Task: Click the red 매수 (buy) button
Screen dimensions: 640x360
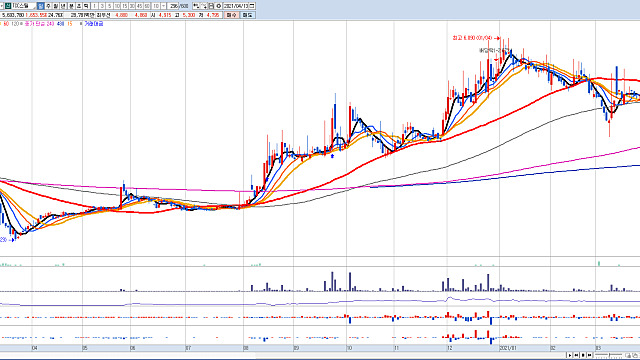Action: tap(231, 15)
